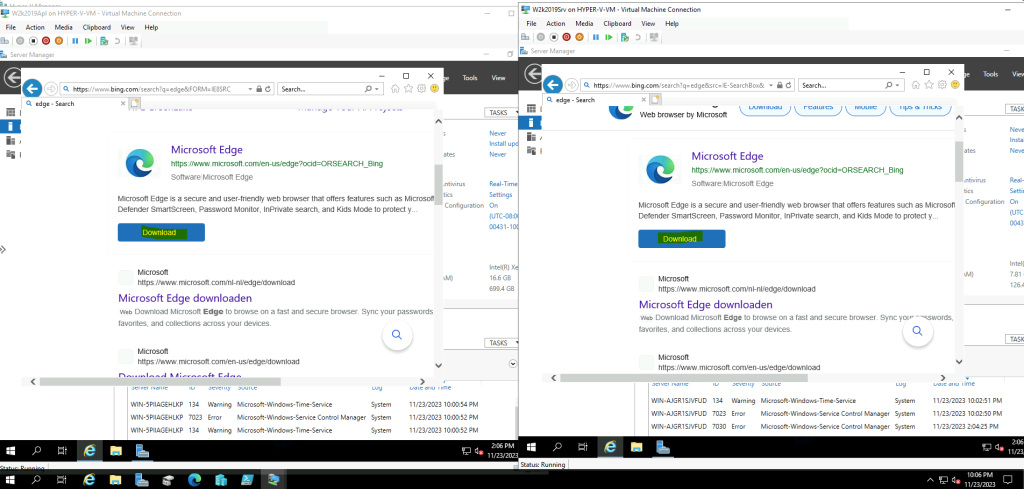Open a new IE tab in W2k2019Apl window
Image resolution: width=1024 pixels, height=489 pixels.
point(135,103)
